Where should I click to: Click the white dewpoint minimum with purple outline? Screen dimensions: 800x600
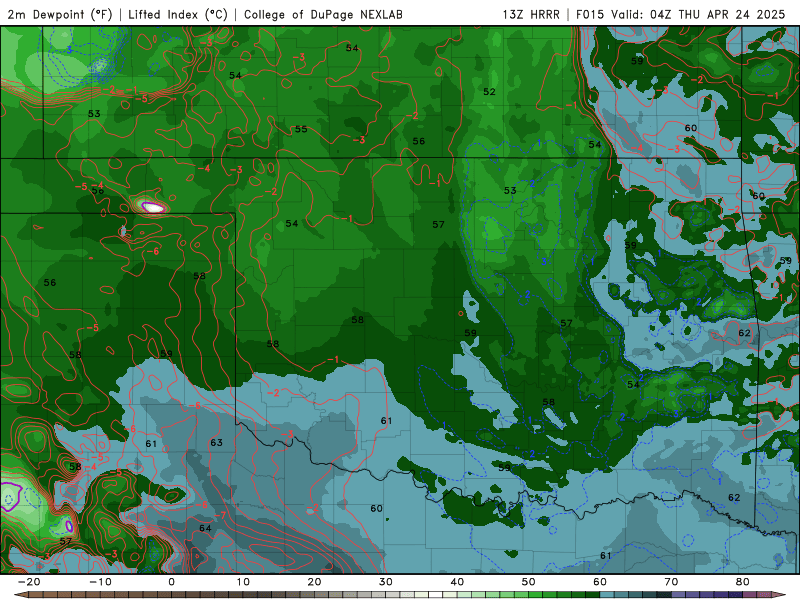pyautogui.click(x=154, y=207)
